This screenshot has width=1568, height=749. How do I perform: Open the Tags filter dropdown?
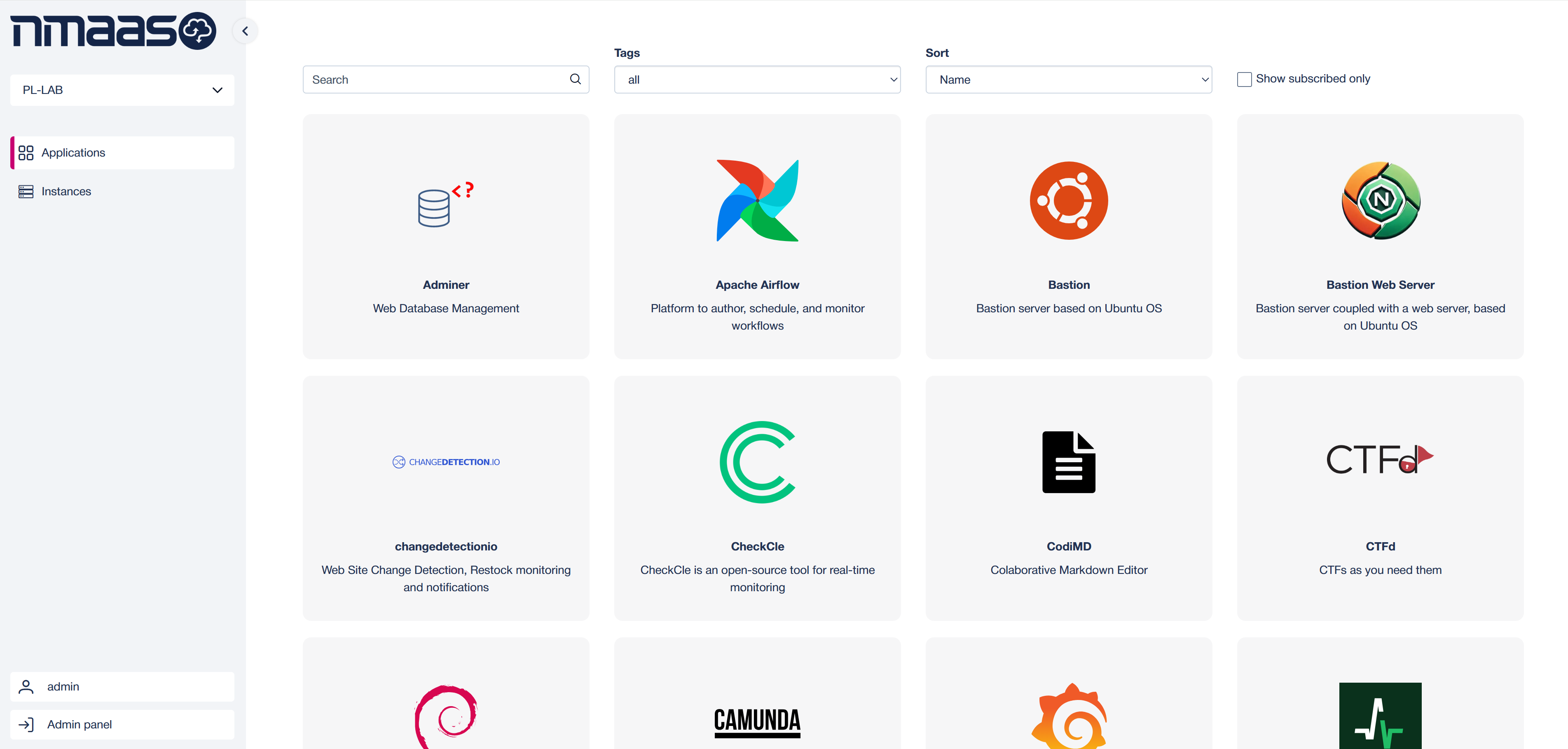(757, 80)
